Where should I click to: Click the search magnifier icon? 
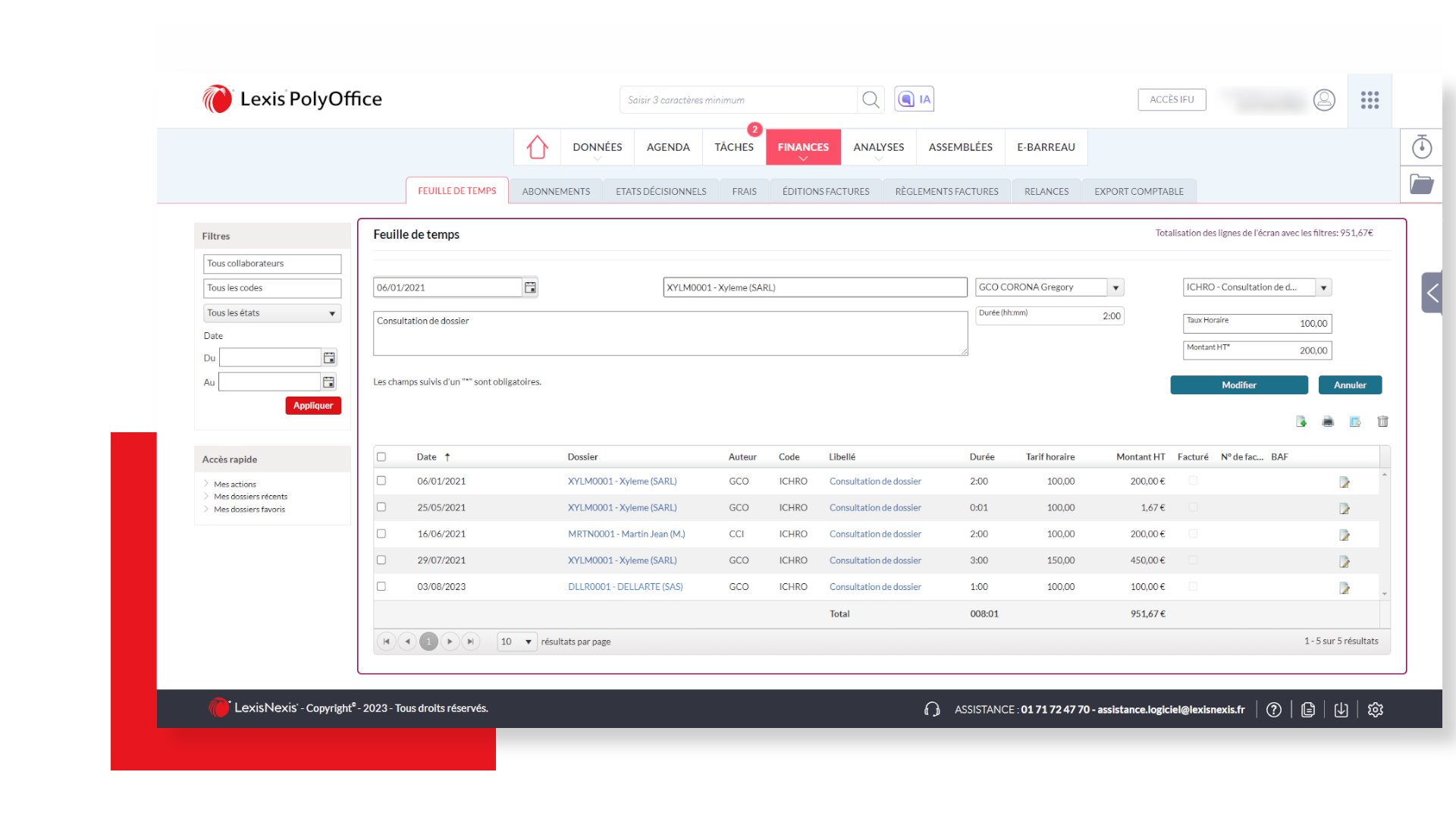pyautogui.click(x=871, y=100)
